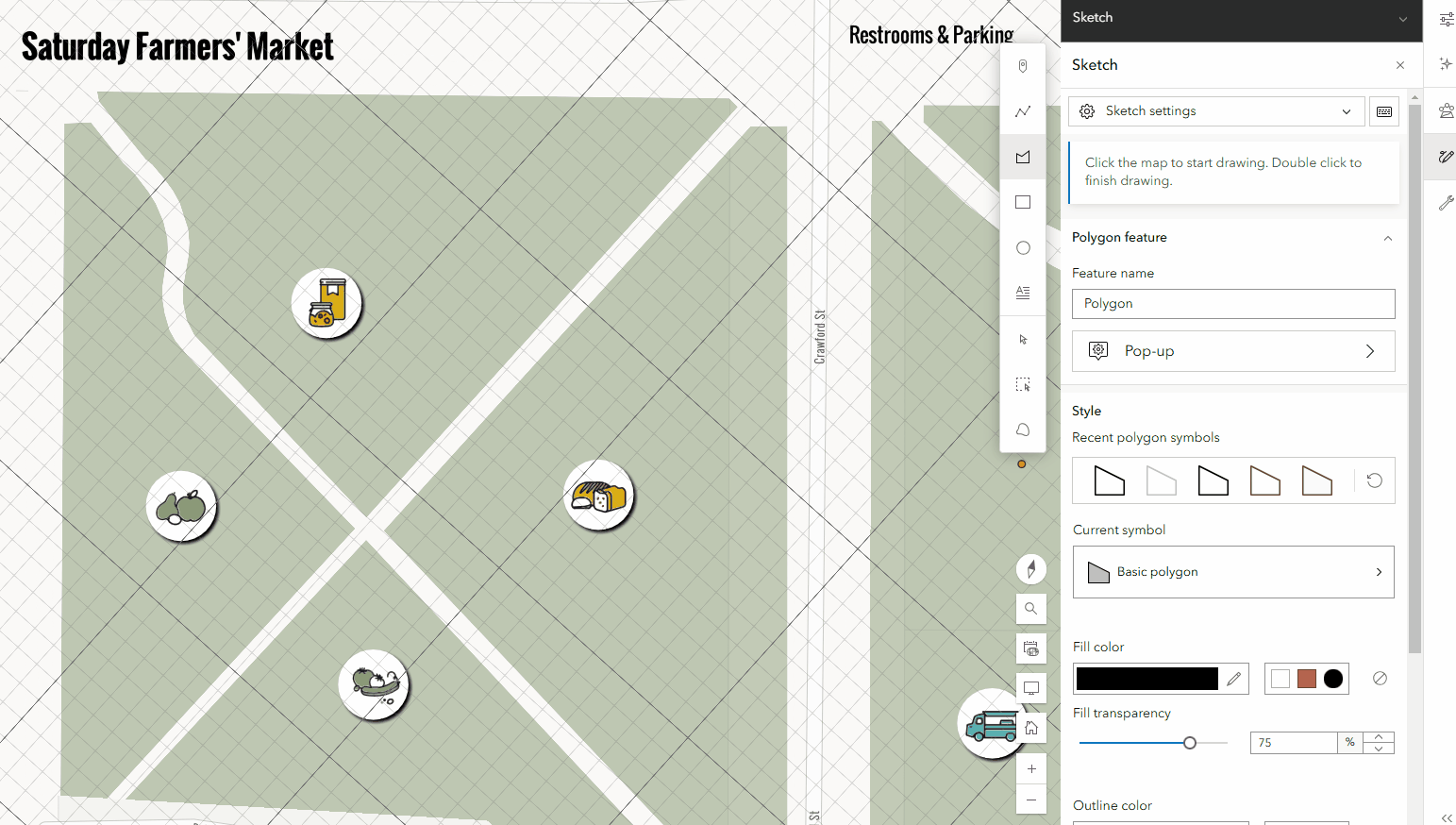Click the Feature name input field
The width and height of the screenshot is (1456, 825).
[x=1233, y=304]
